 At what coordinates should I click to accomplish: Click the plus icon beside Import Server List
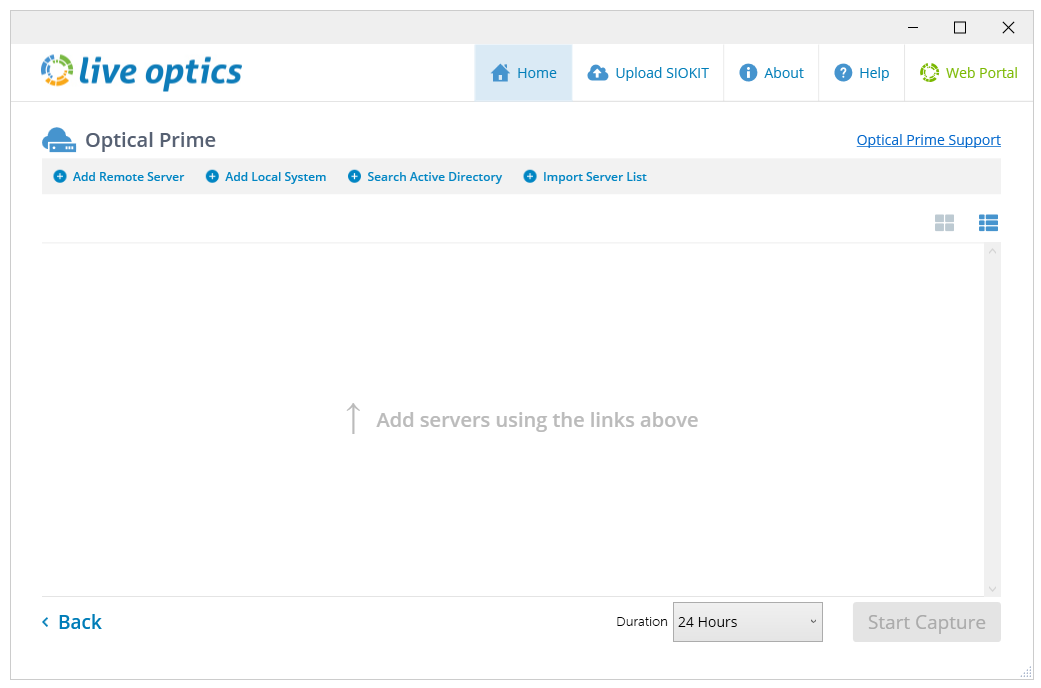[529, 176]
